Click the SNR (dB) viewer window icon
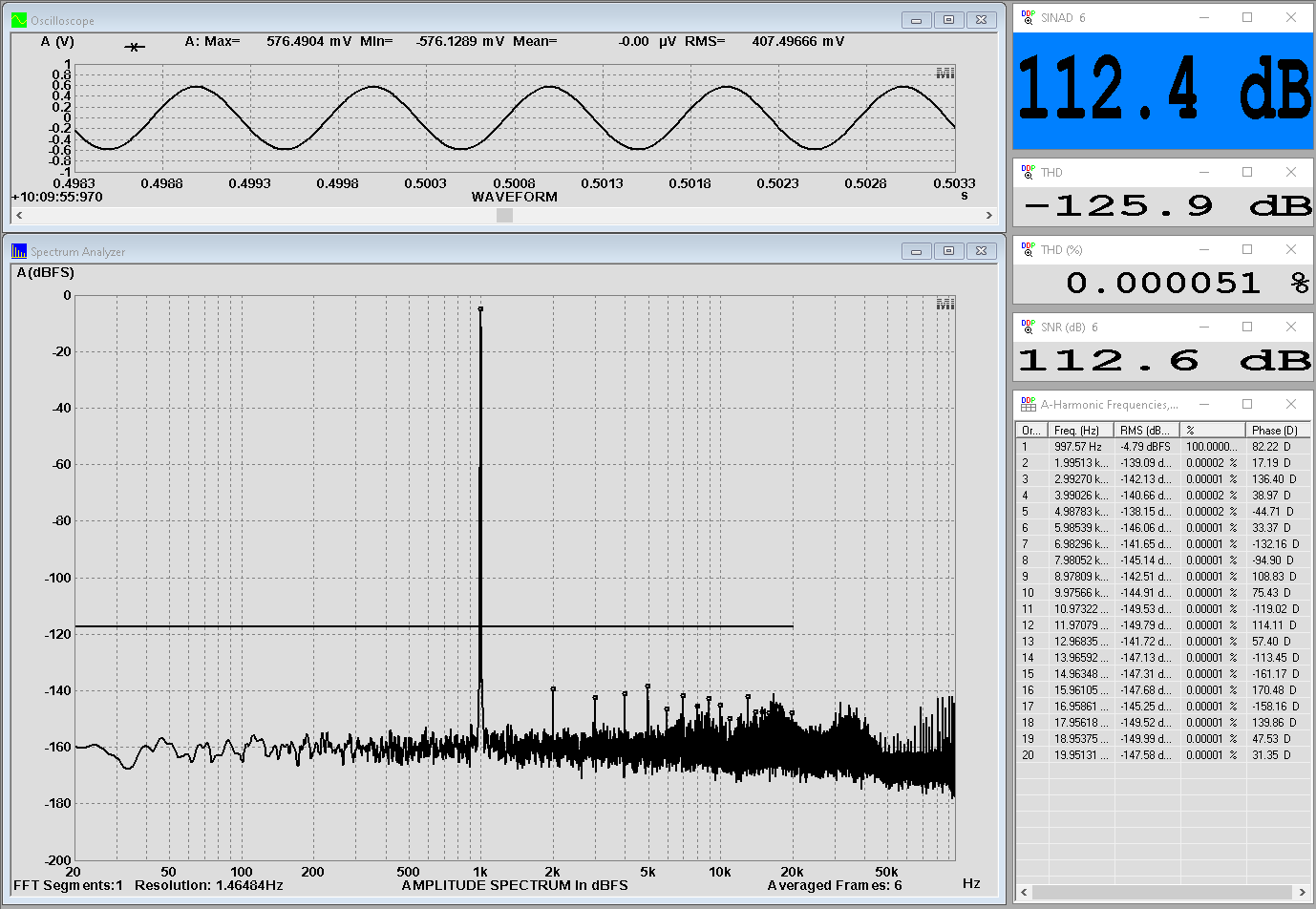Viewport: 1316px width, 909px height. coord(1028,327)
